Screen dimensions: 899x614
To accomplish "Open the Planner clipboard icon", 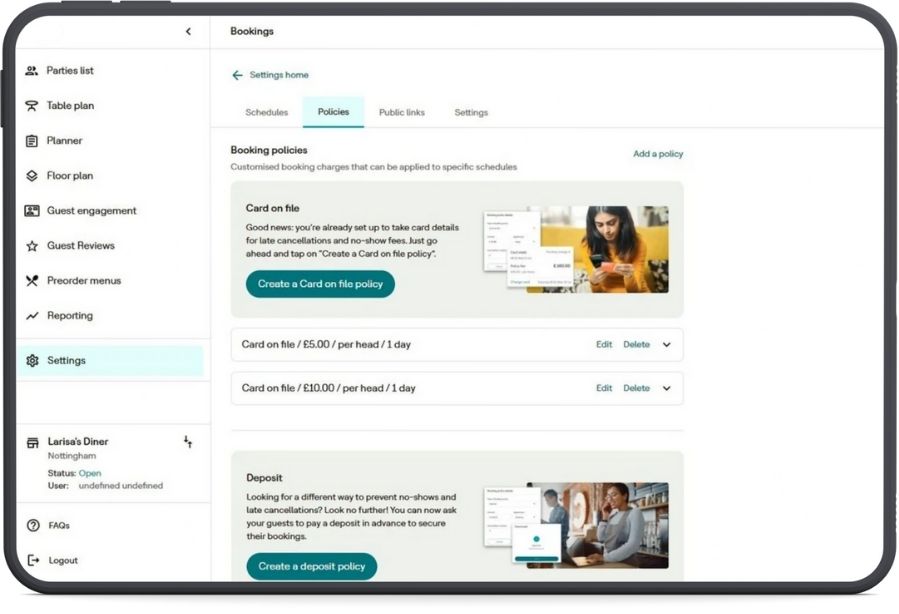I will click(x=32, y=140).
